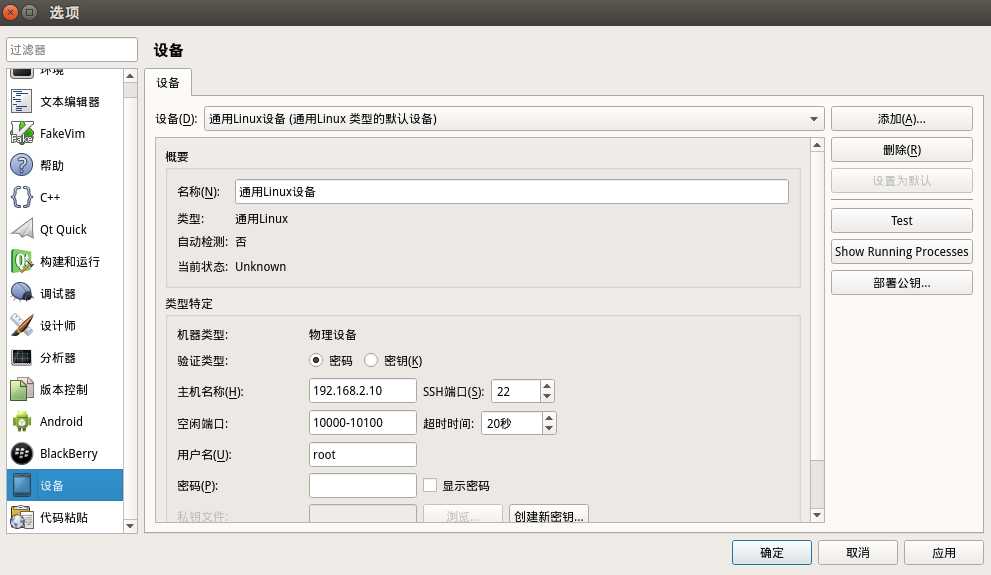Open the Android robot icon
991x575 pixels.
21,421
